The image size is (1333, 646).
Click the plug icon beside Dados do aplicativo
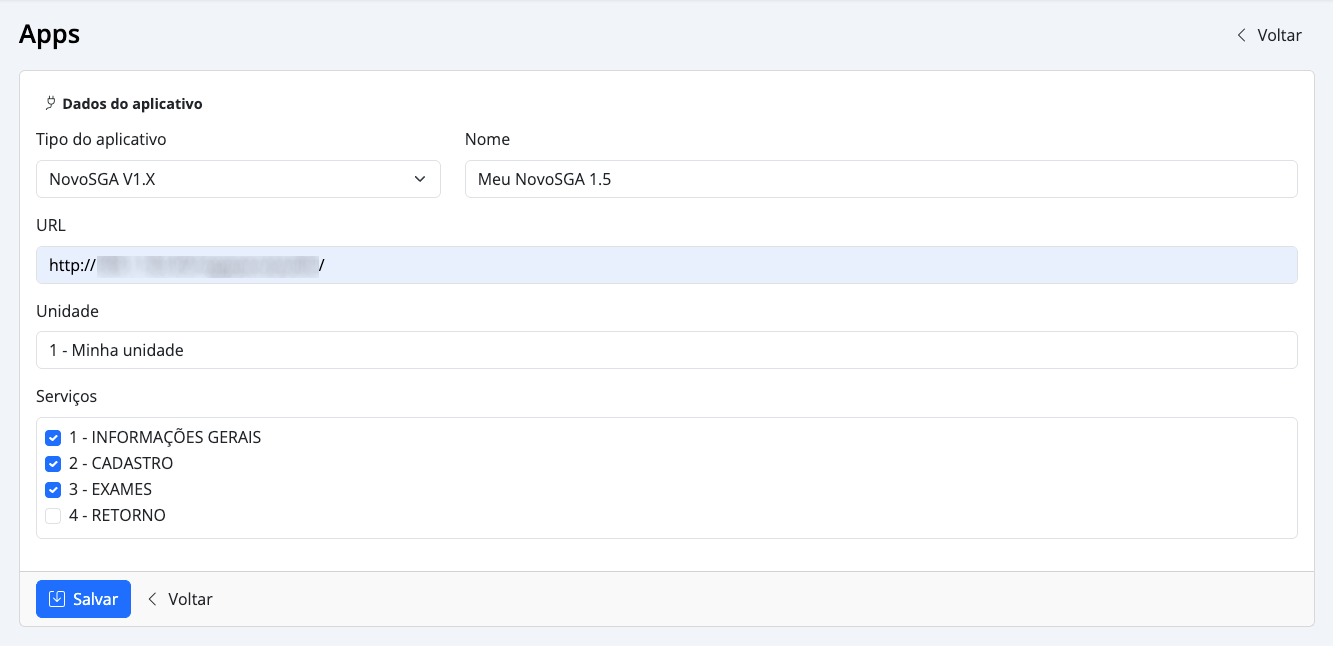tap(50, 103)
